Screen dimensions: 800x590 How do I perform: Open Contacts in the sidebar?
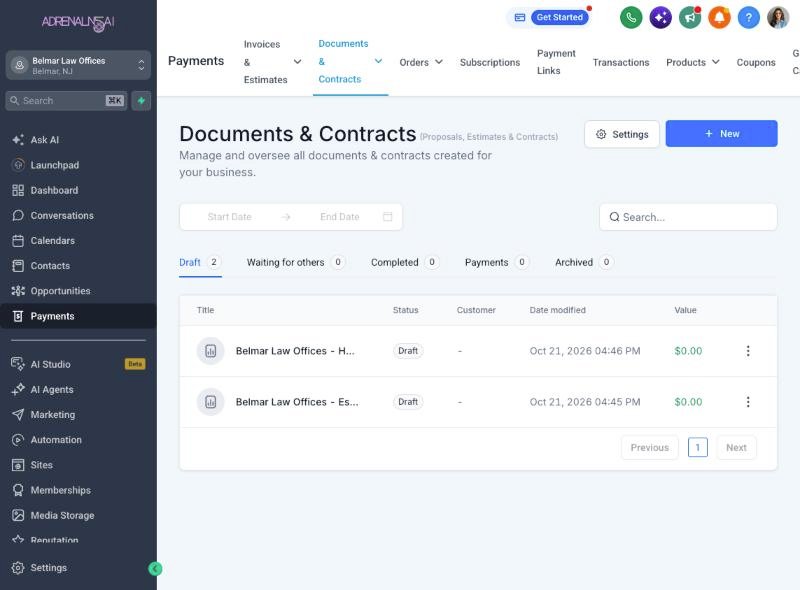(50, 265)
